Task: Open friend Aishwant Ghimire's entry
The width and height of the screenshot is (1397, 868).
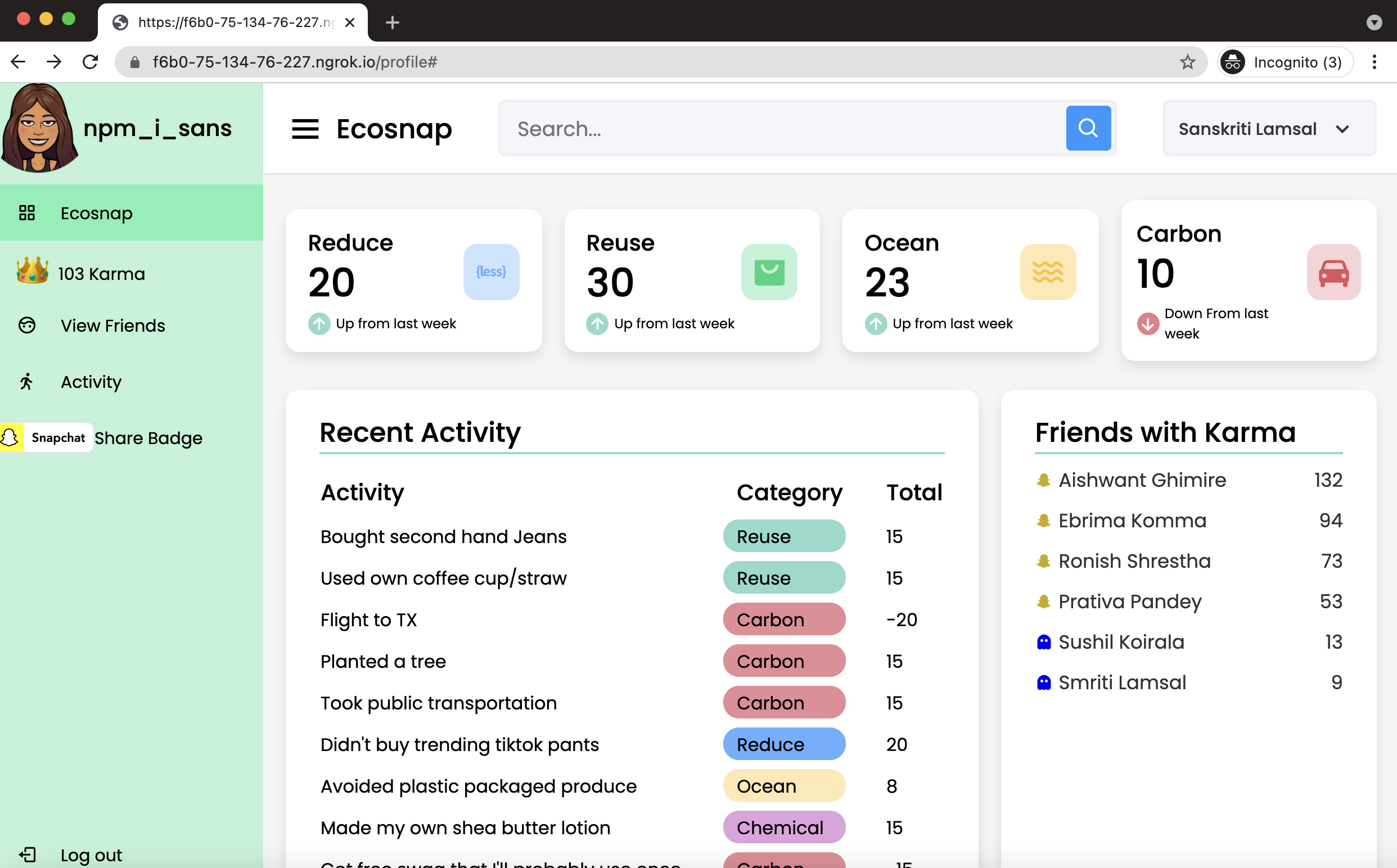Action: point(1142,480)
